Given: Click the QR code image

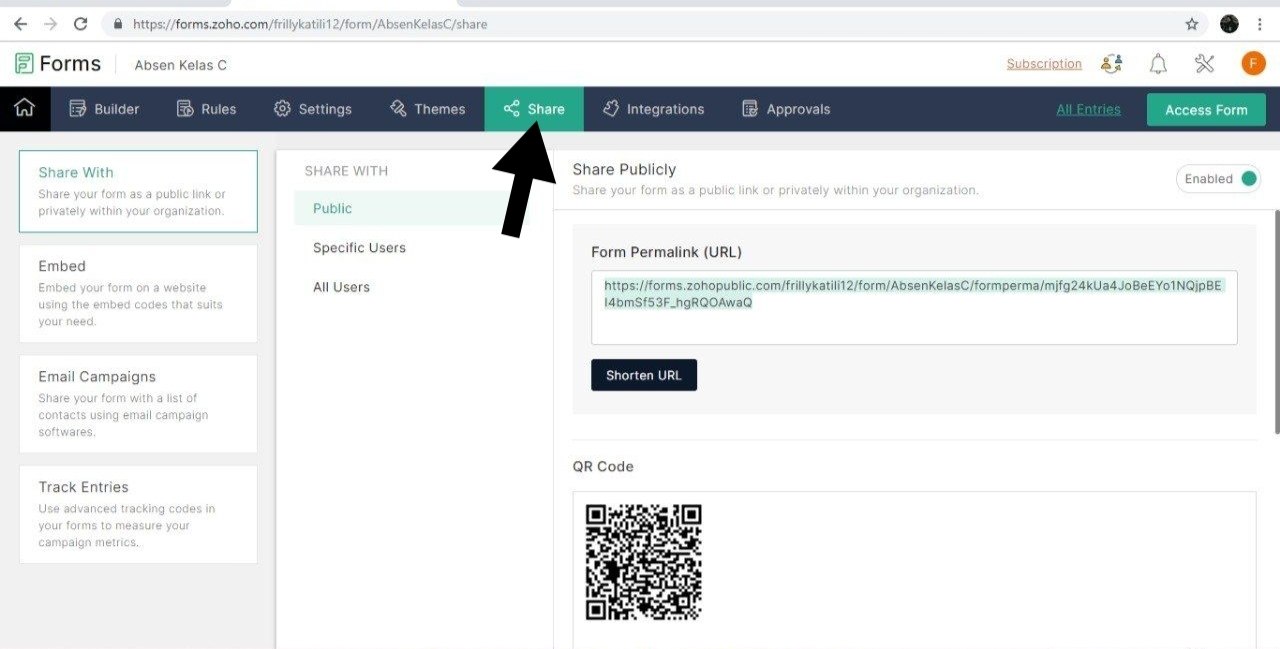Looking at the screenshot, I should pyautogui.click(x=643, y=562).
